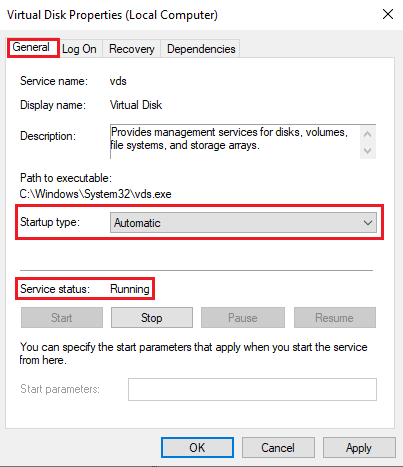The width and height of the screenshot is (403, 467).
Task: Click the greyed-out Resume button
Action: click(335, 318)
